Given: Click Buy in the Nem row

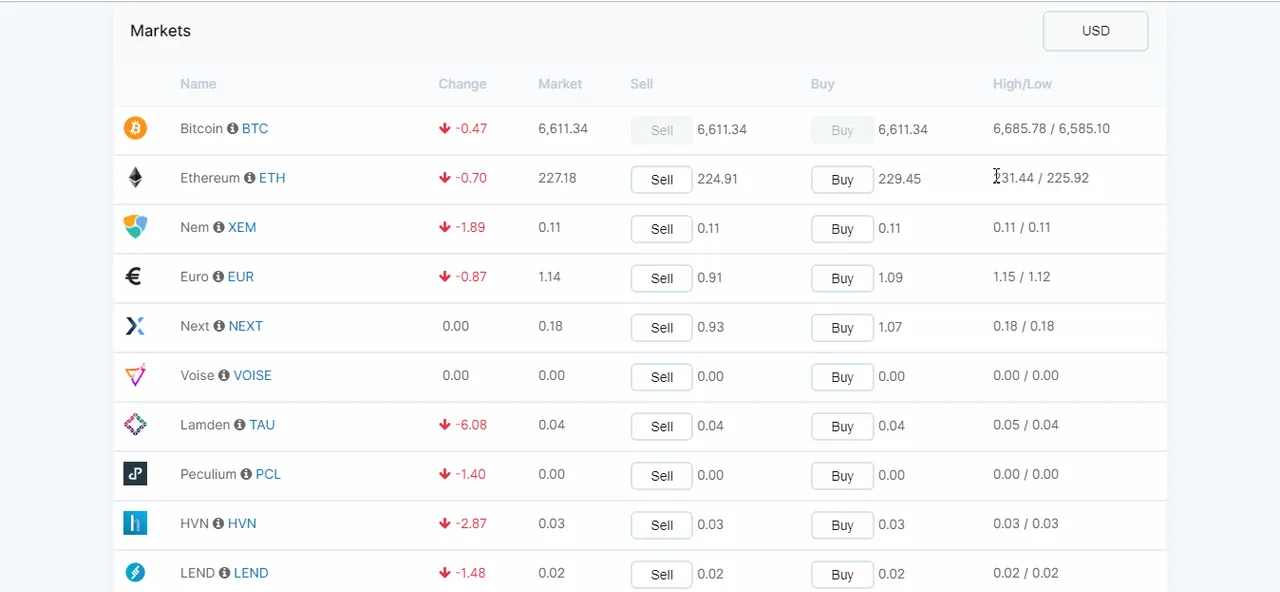Looking at the screenshot, I should [x=842, y=229].
